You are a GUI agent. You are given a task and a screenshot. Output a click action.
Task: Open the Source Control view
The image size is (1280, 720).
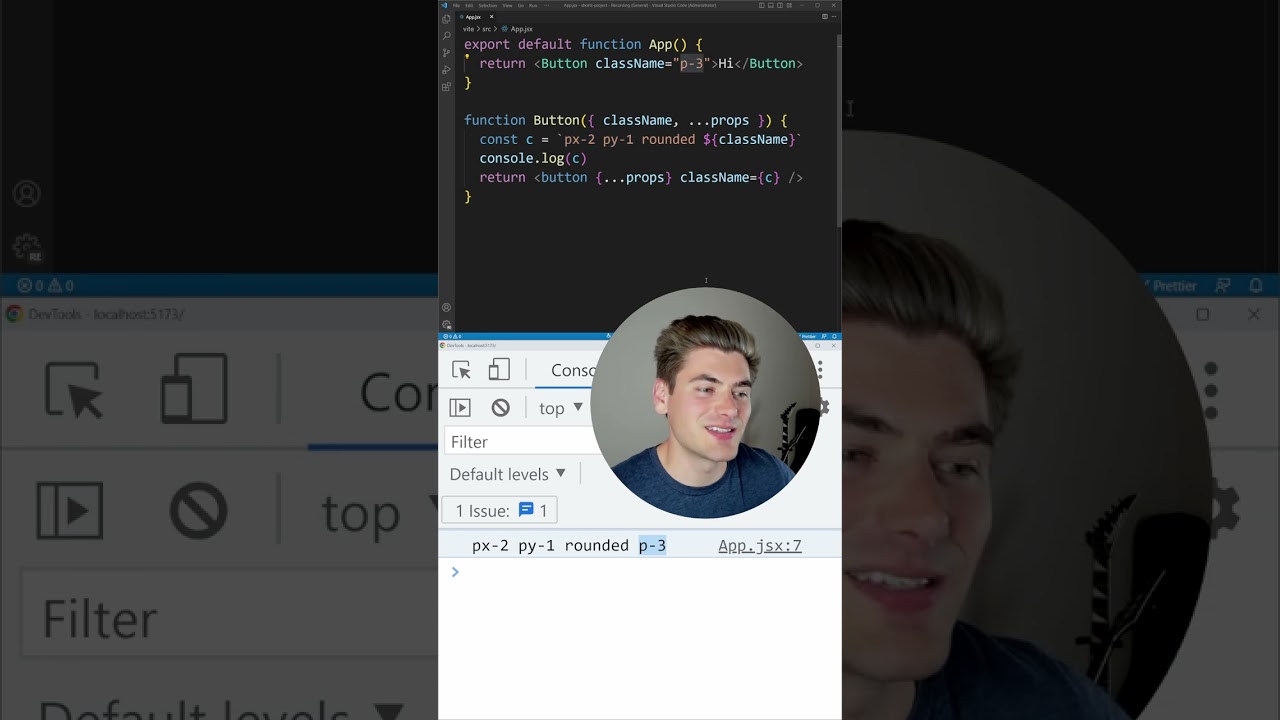pyautogui.click(x=446, y=52)
